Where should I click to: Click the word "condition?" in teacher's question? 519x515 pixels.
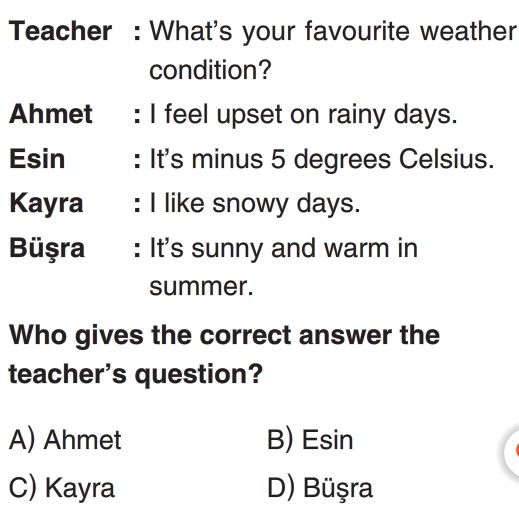coord(211,70)
